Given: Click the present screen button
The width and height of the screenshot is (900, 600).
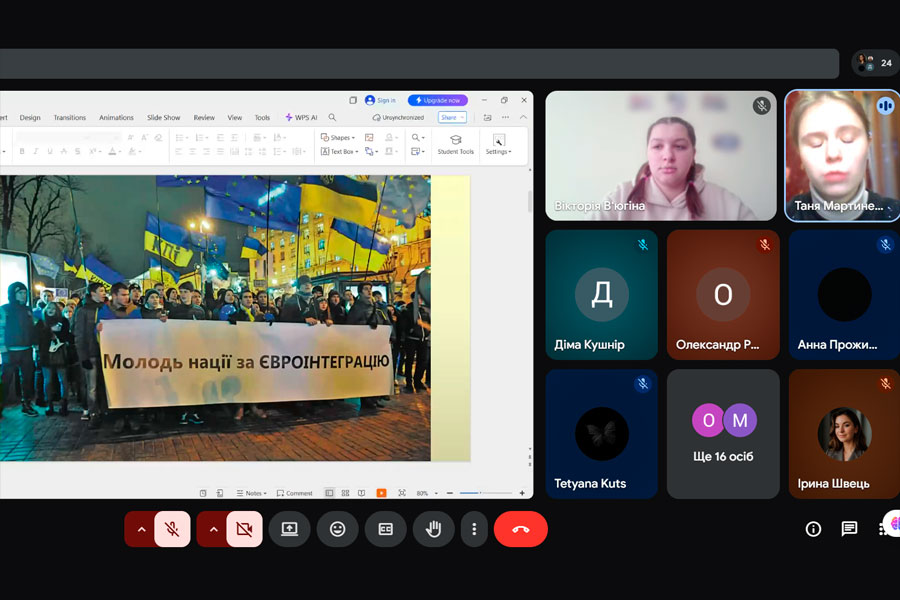Looking at the screenshot, I should 289,529.
